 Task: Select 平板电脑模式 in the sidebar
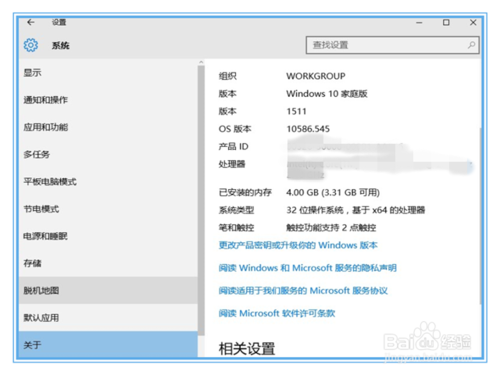coord(108,181)
